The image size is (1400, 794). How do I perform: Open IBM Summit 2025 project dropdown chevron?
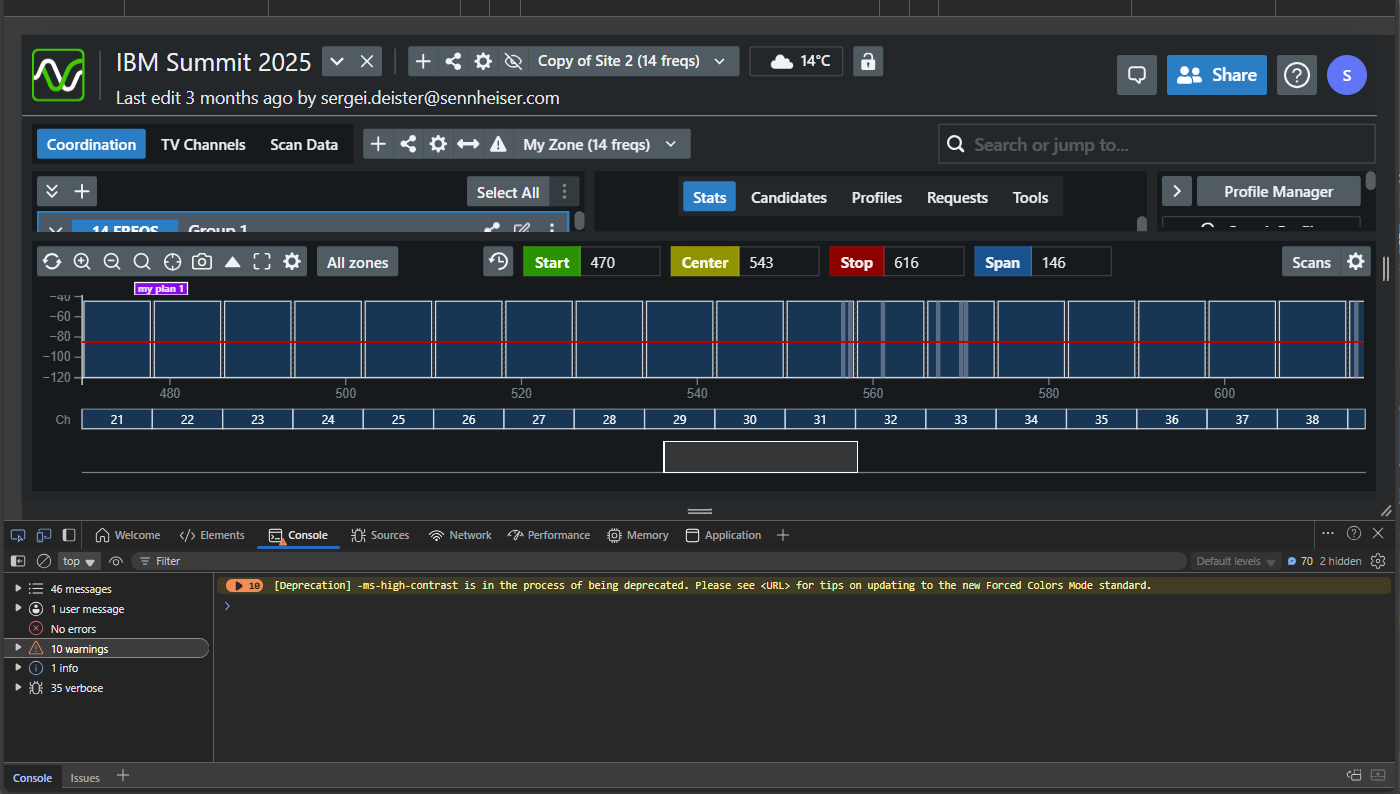(337, 61)
